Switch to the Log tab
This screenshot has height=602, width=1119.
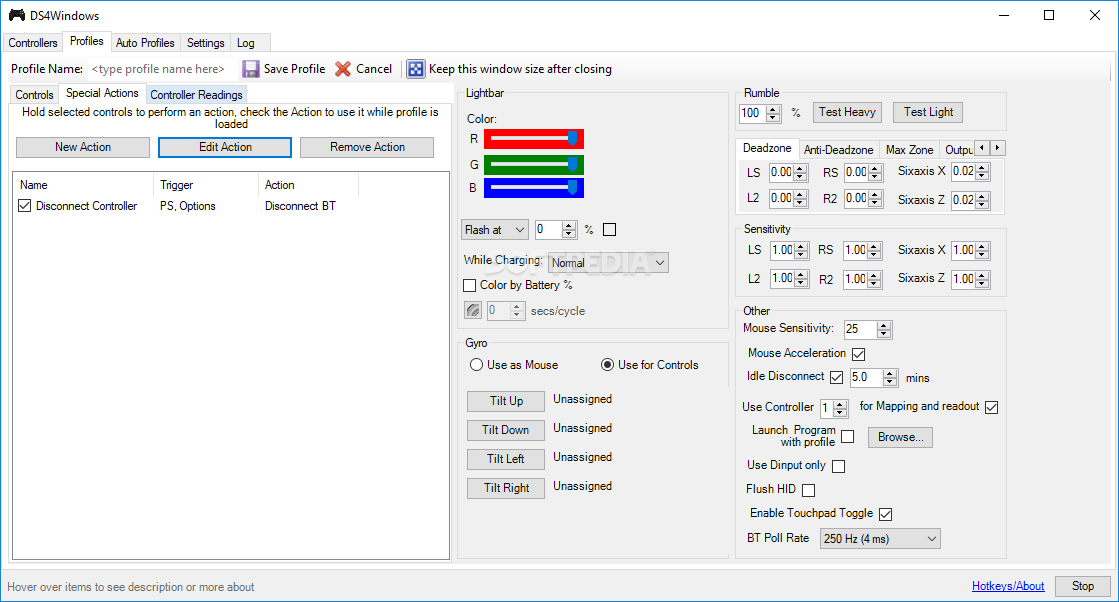pos(245,43)
